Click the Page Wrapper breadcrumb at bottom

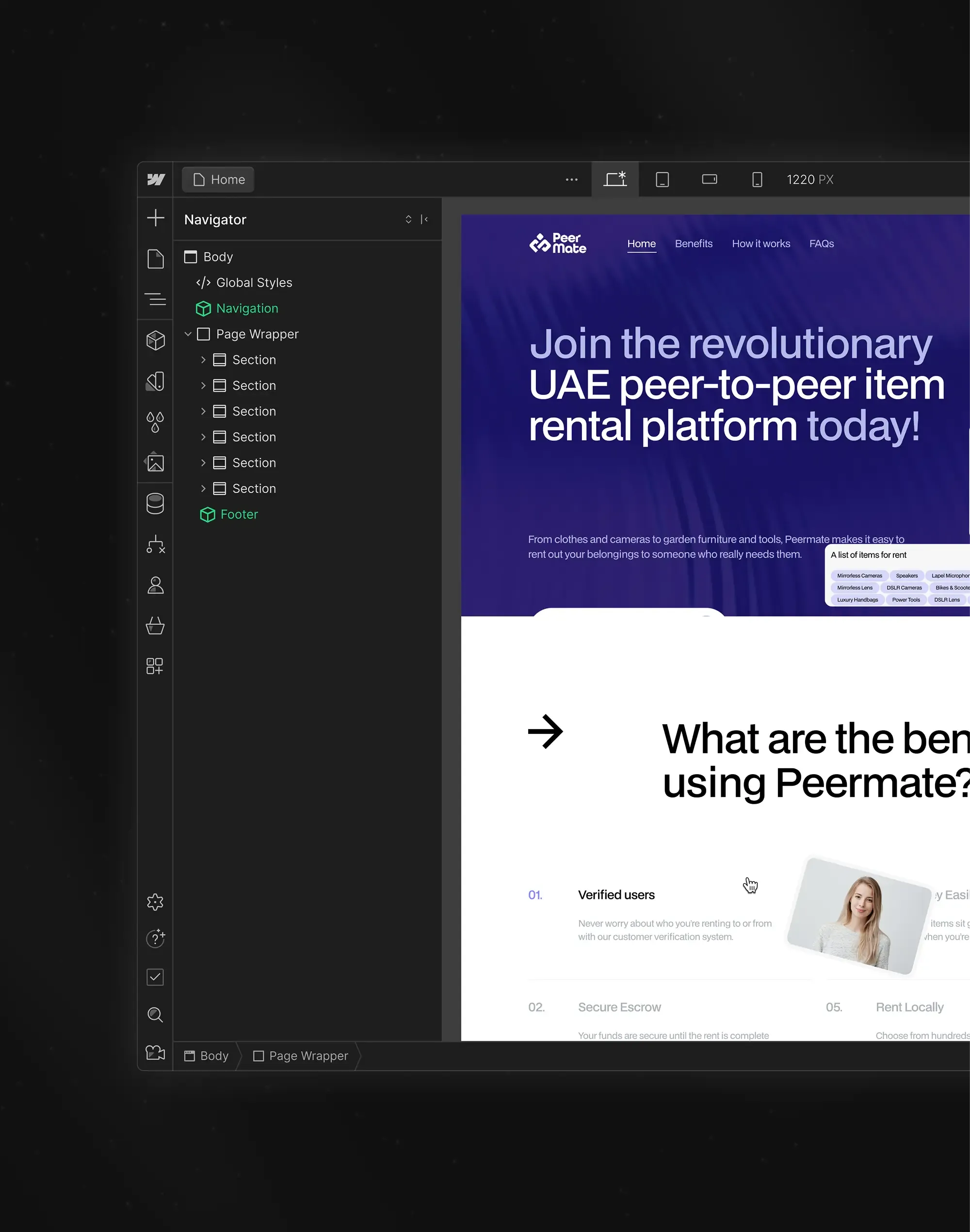300,1056
